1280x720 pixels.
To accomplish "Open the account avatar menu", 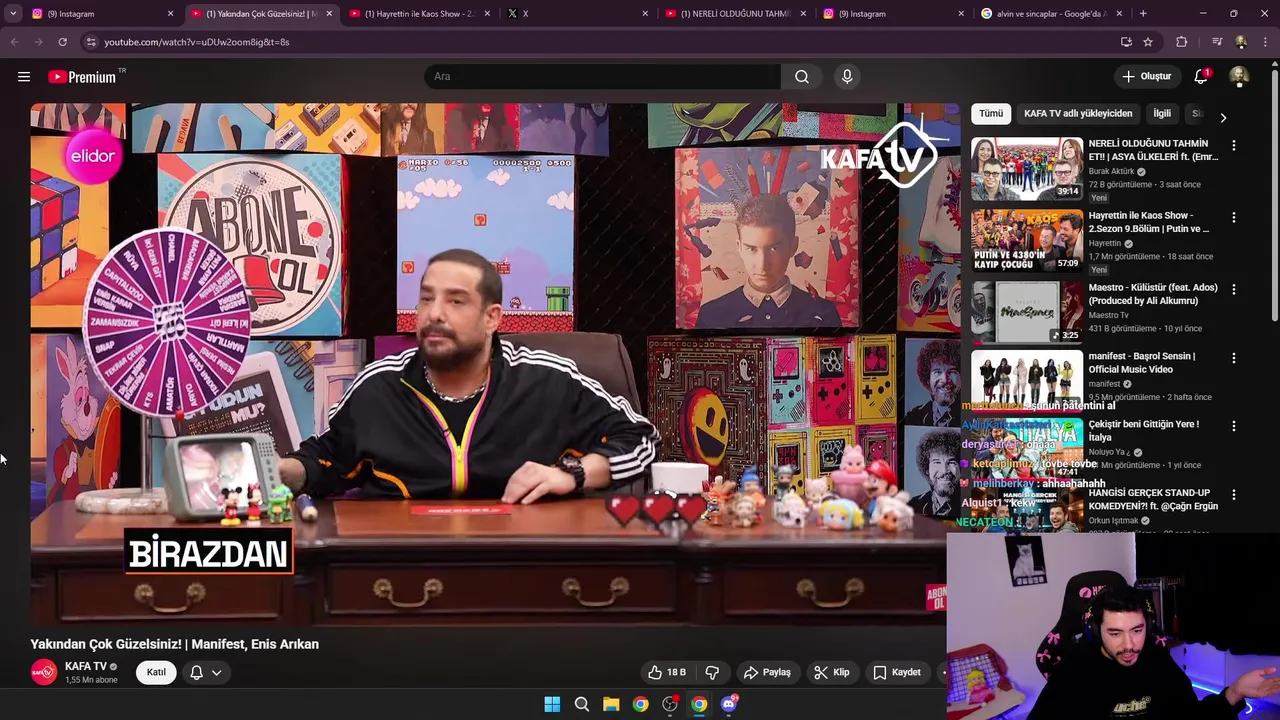I will pyautogui.click(x=1239, y=77).
